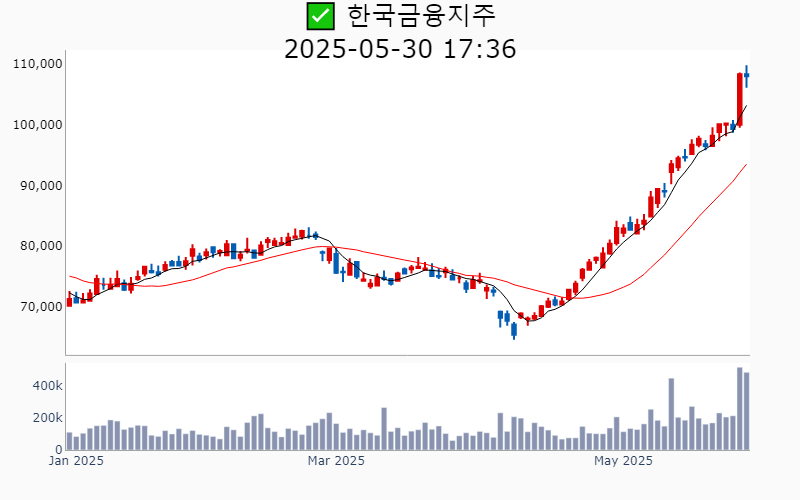Click the chart title 한국금융지주
This screenshot has width=800, height=500.
(x=421, y=15)
